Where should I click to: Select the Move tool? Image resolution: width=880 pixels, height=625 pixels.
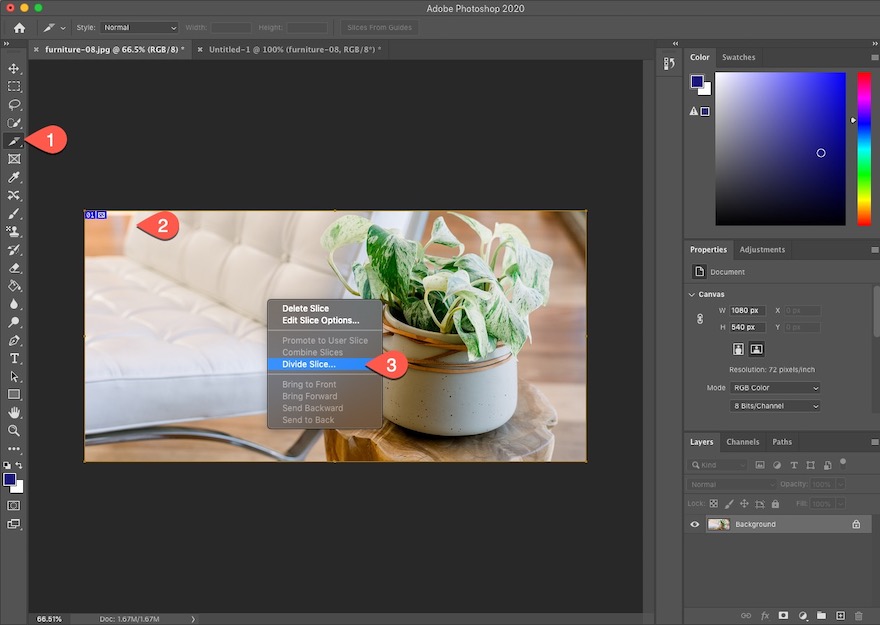pyautogui.click(x=14, y=68)
